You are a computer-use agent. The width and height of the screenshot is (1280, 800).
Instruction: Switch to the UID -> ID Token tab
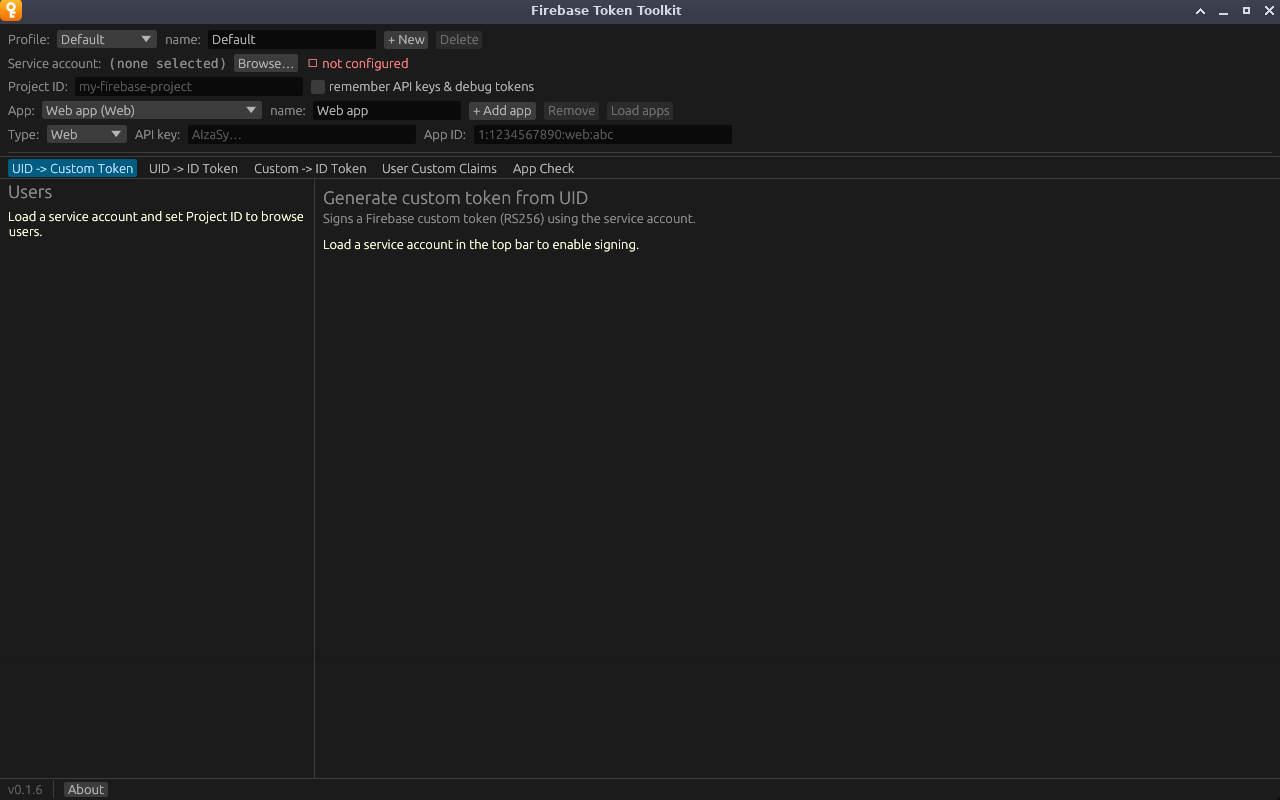[x=193, y=168]
